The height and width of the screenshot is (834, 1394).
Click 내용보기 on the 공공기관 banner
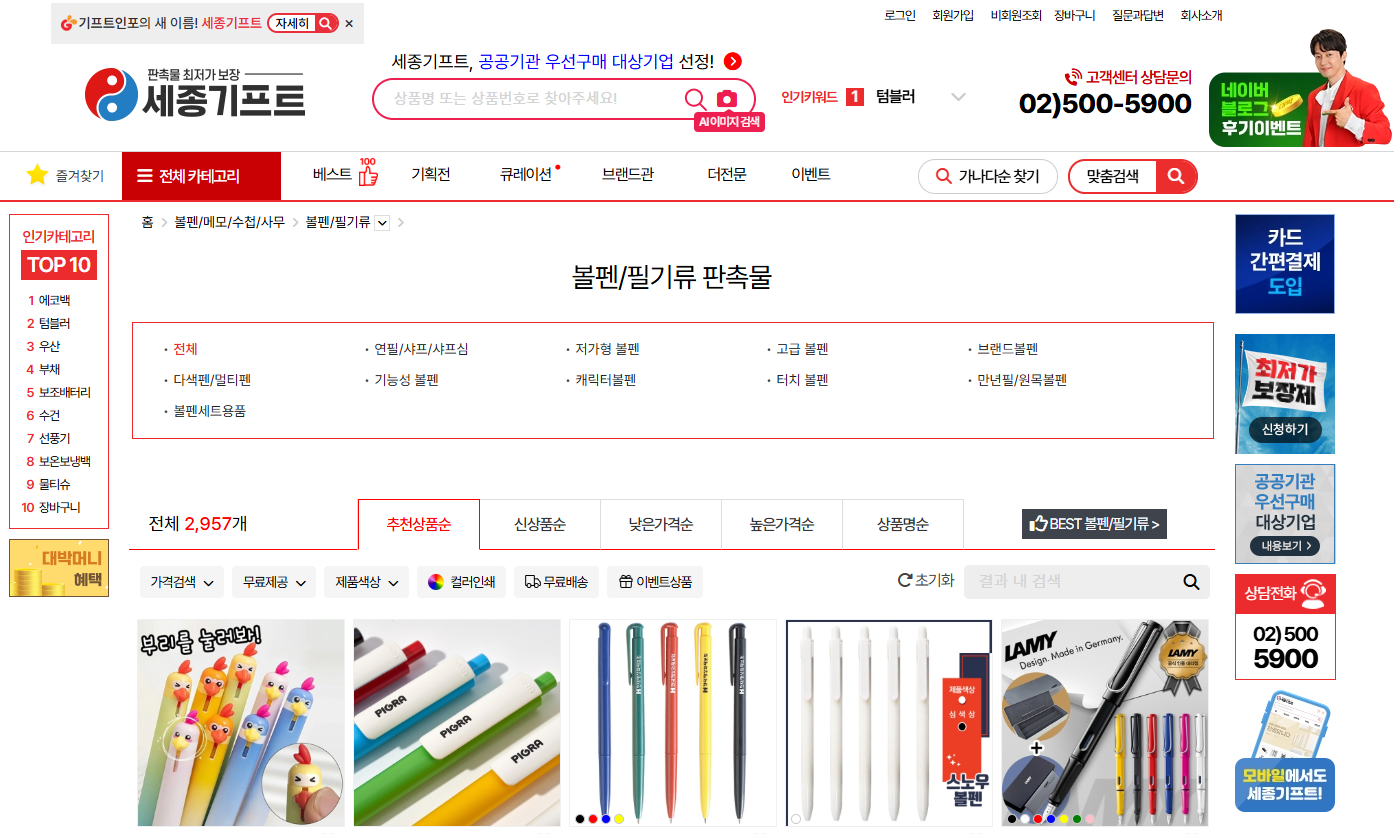click(x=1285, y=546)
